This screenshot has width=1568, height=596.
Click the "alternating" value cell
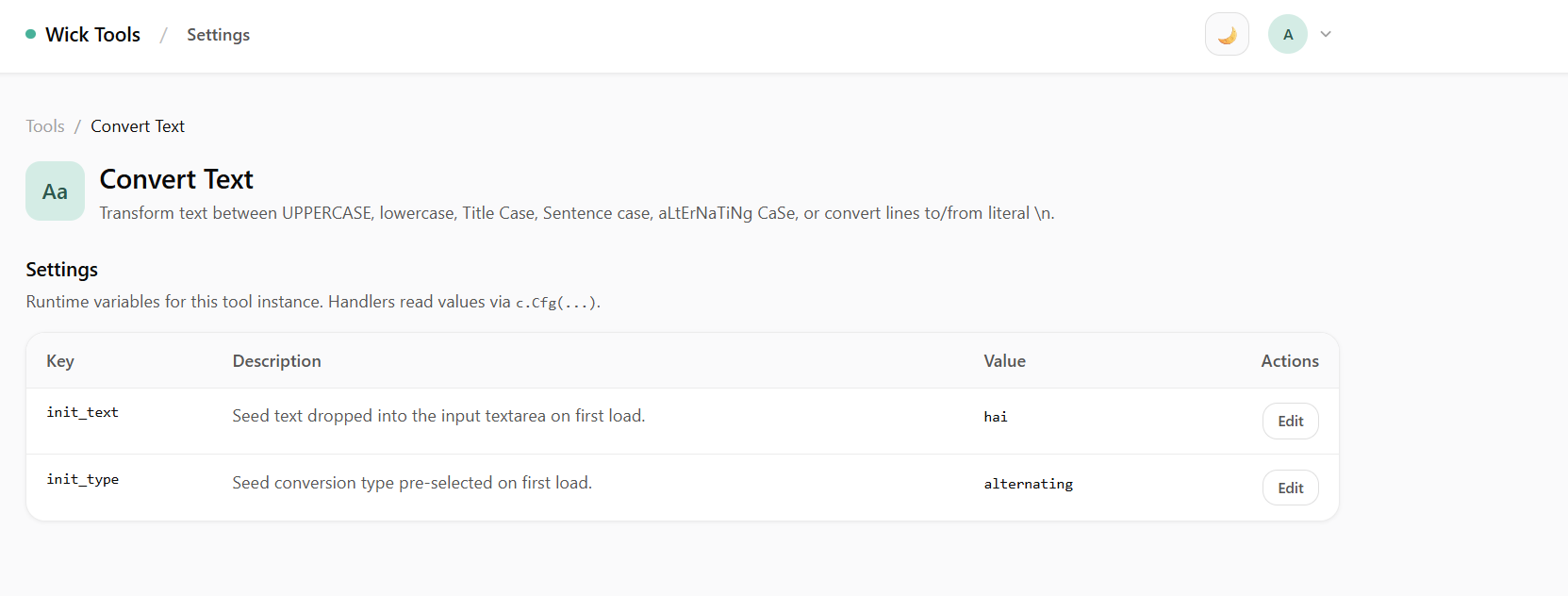(1028, 484)
